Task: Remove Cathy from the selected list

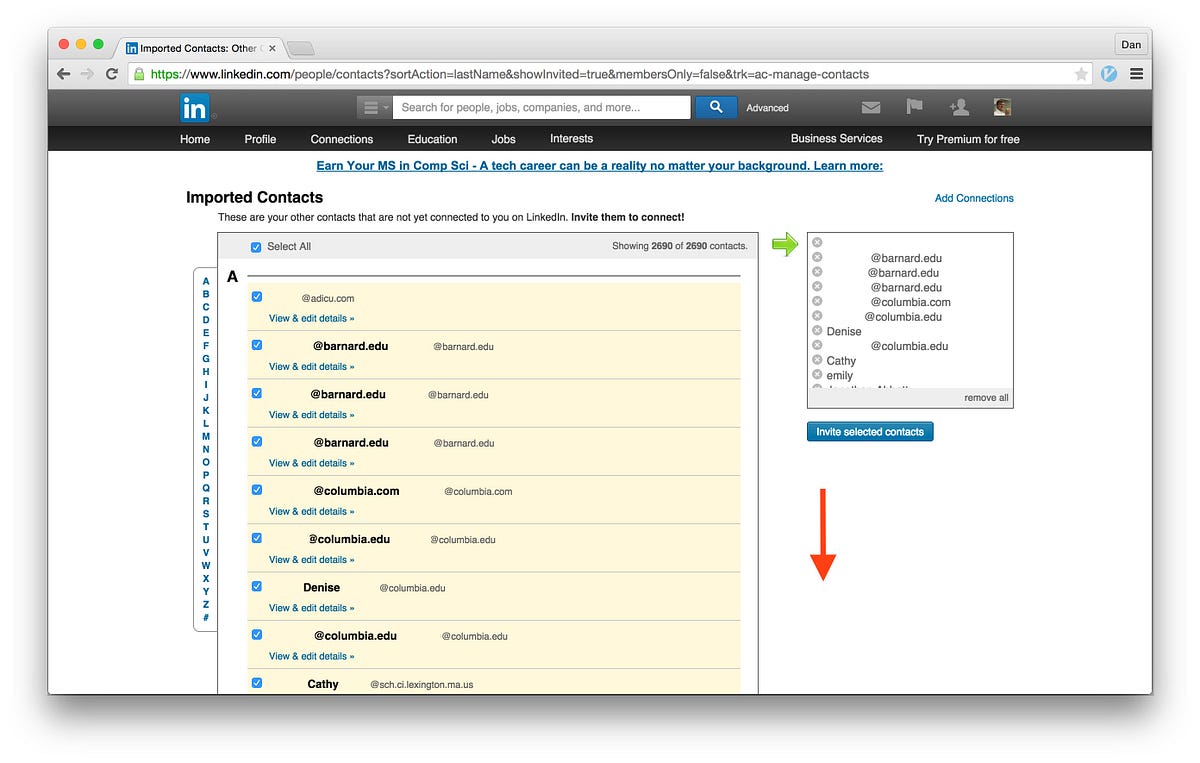Action: pyautogui.click(x=817, y=360)
